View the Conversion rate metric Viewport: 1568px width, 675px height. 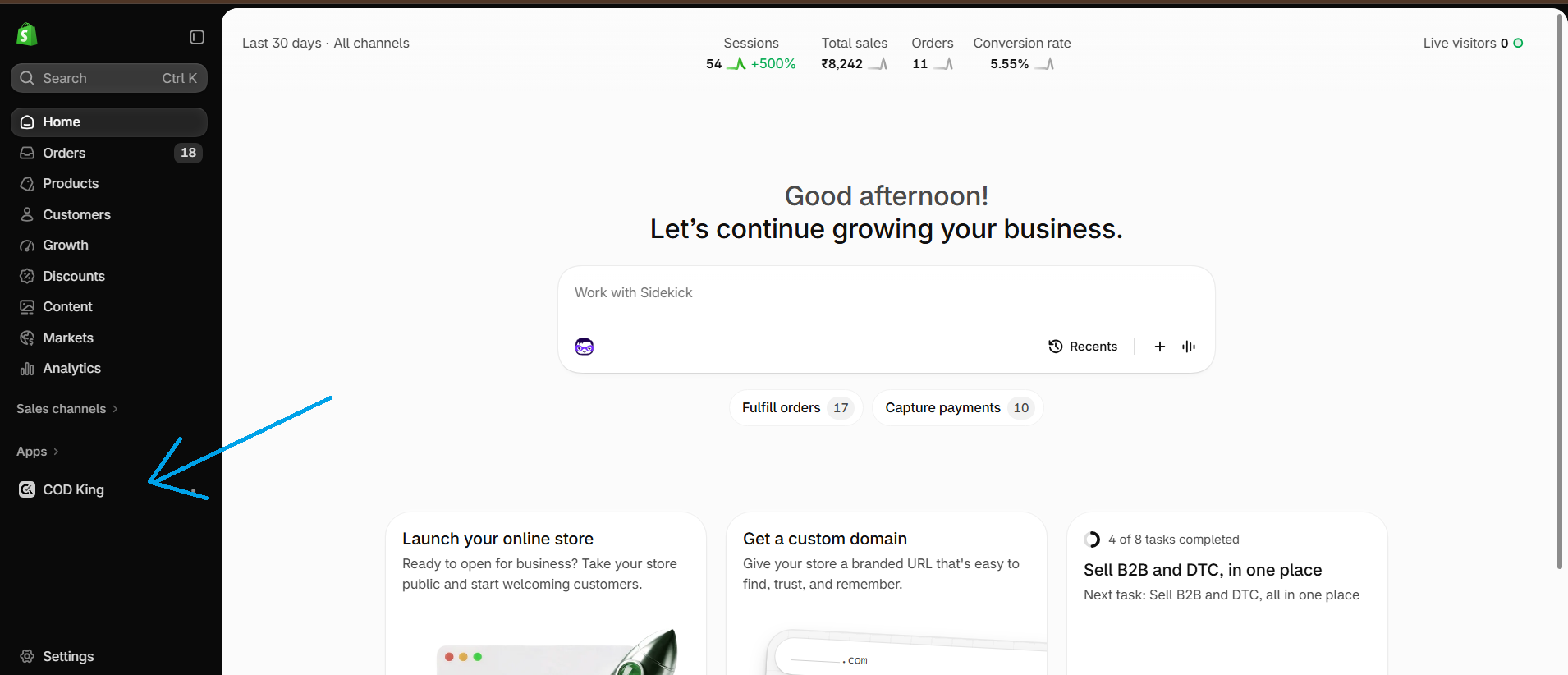click(x=1022, y=53)
